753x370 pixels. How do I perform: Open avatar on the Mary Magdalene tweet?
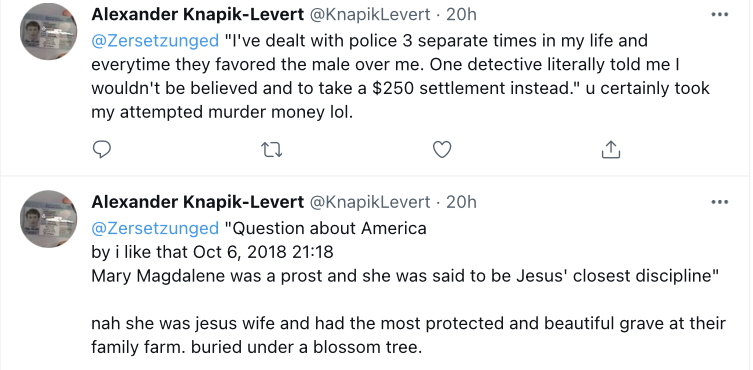(x=49, y=219)
